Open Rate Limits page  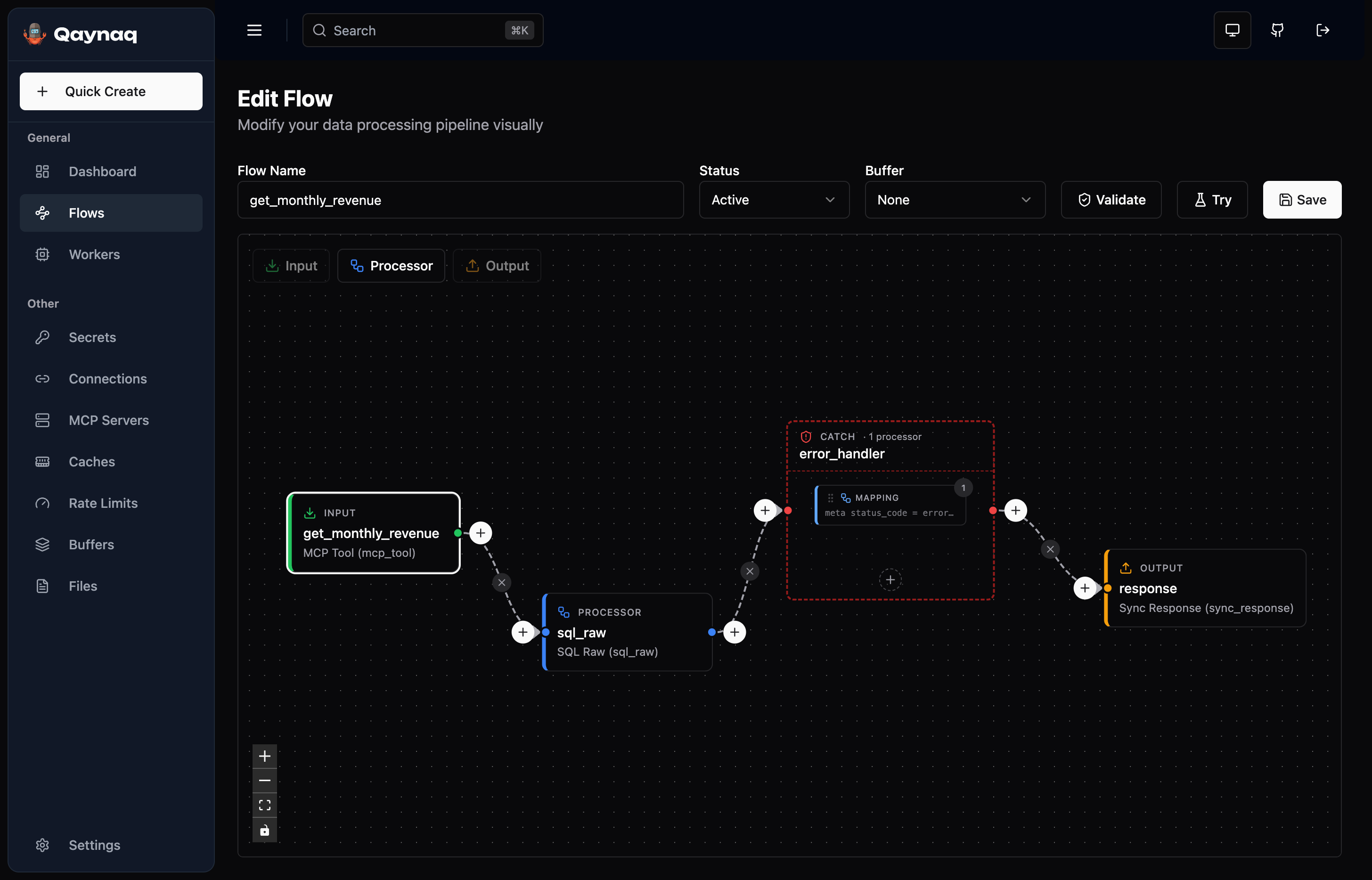pyautogui.click(x=112, y=503)
